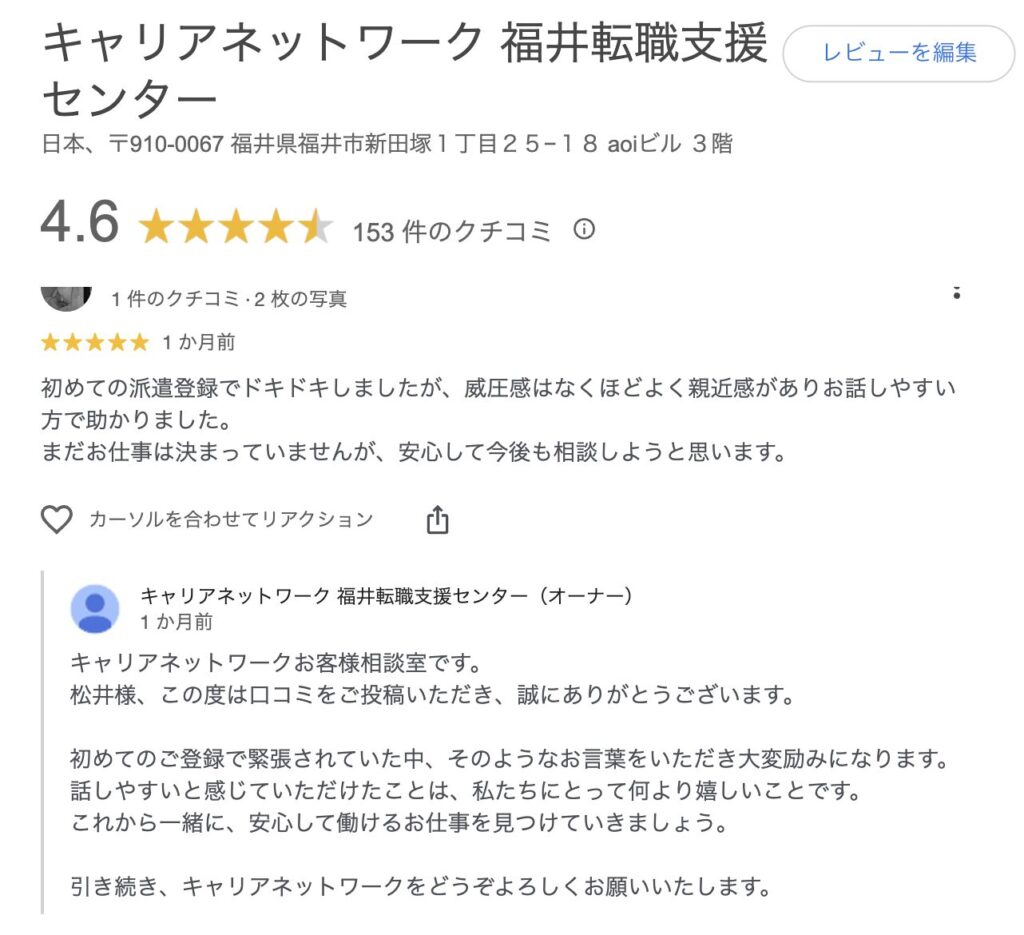Click the owner reply's 1 か月前 timestamp
The width and height of the screenshot is (1024, 935).
(x=176, y=622)
